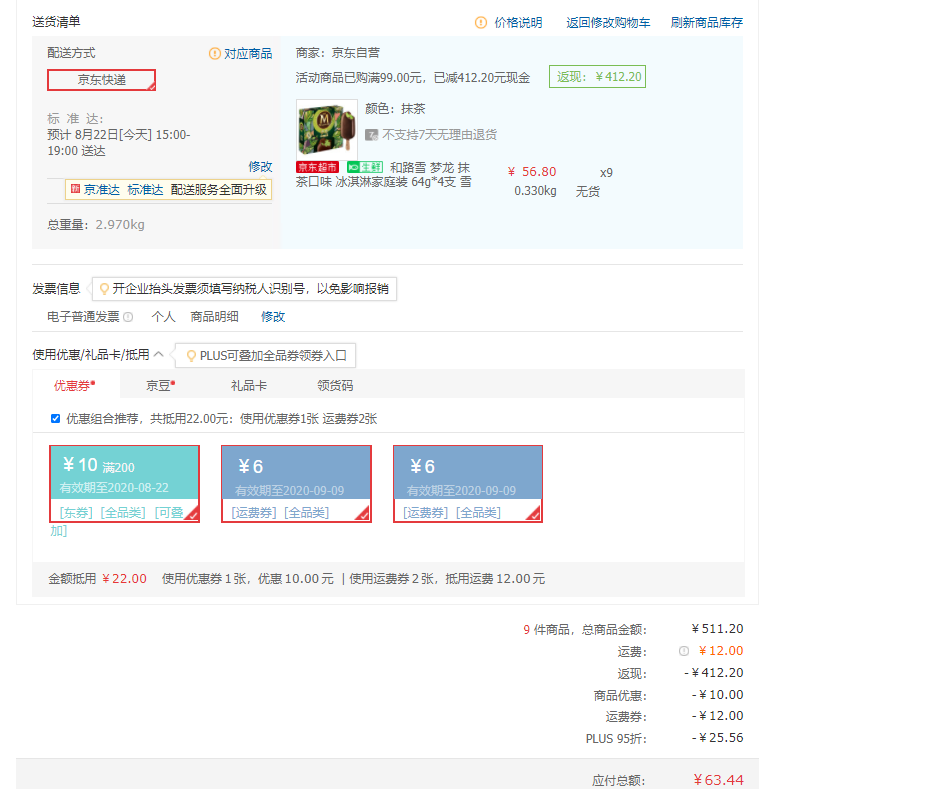Toggle the ¥6 freight coupon in the middle
The height and width of the screenshot is (789, 952).
[x=296, y=484]
